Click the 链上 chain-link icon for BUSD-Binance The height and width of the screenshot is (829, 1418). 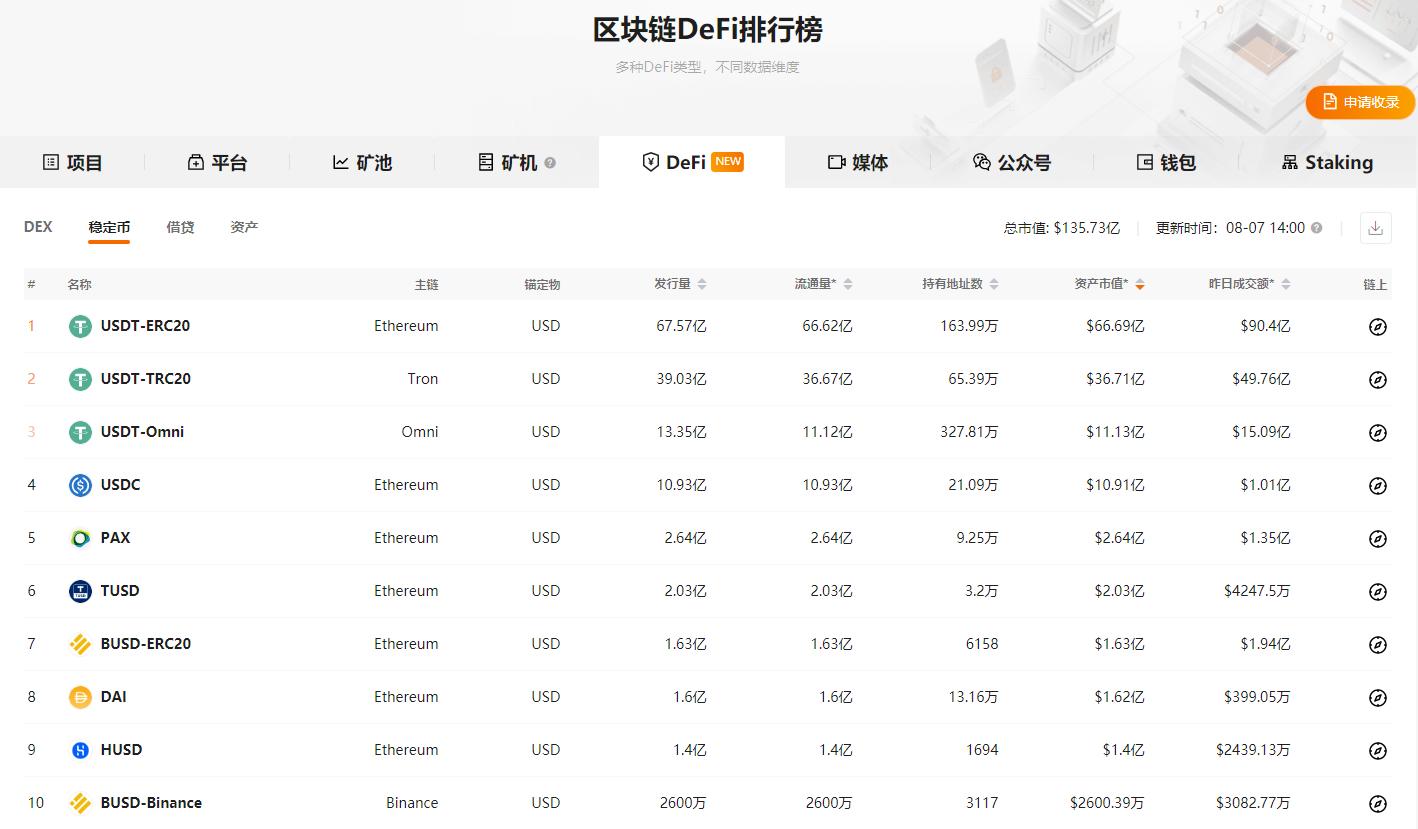coord(1378,802)
